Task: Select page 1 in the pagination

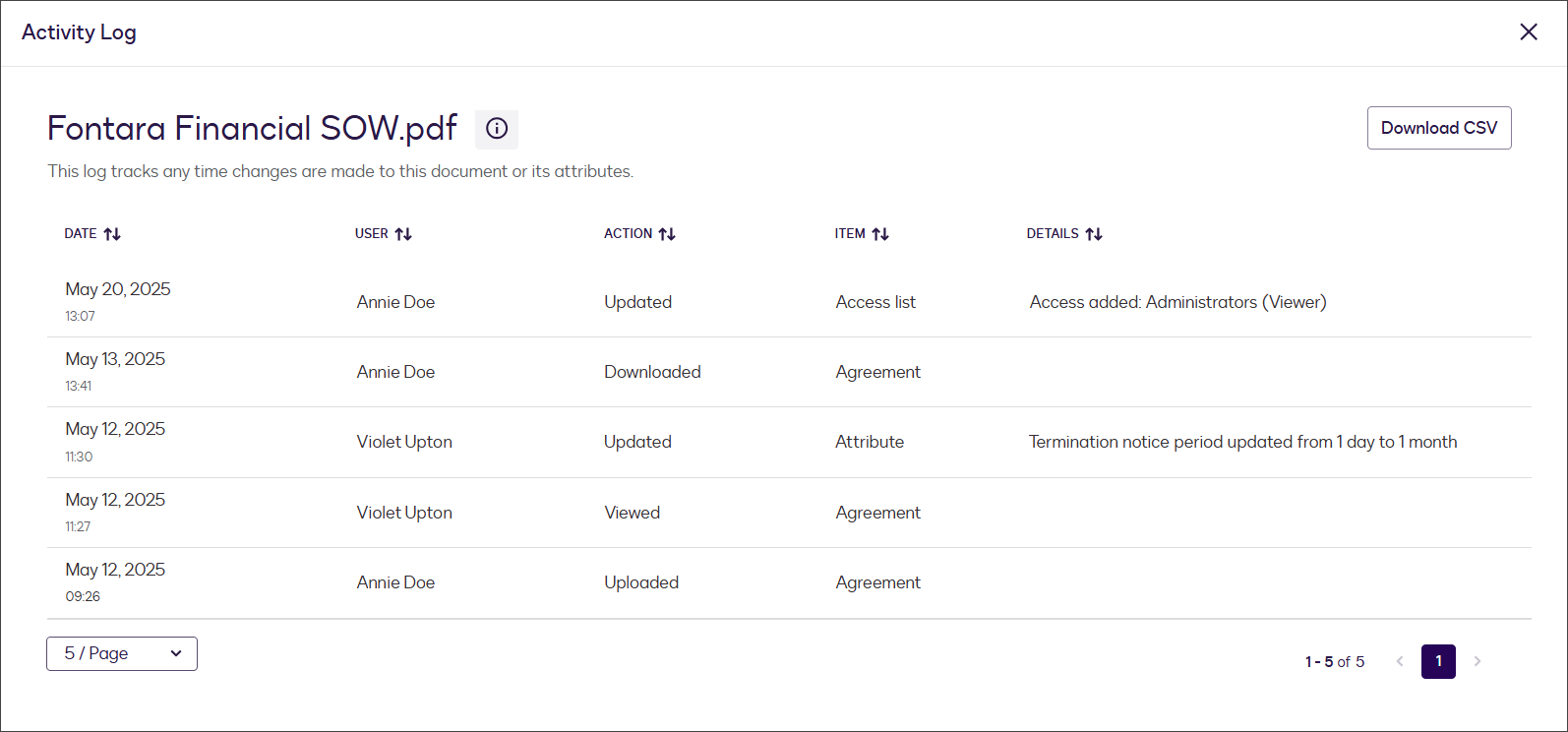Action: [x=1438, y=661]
